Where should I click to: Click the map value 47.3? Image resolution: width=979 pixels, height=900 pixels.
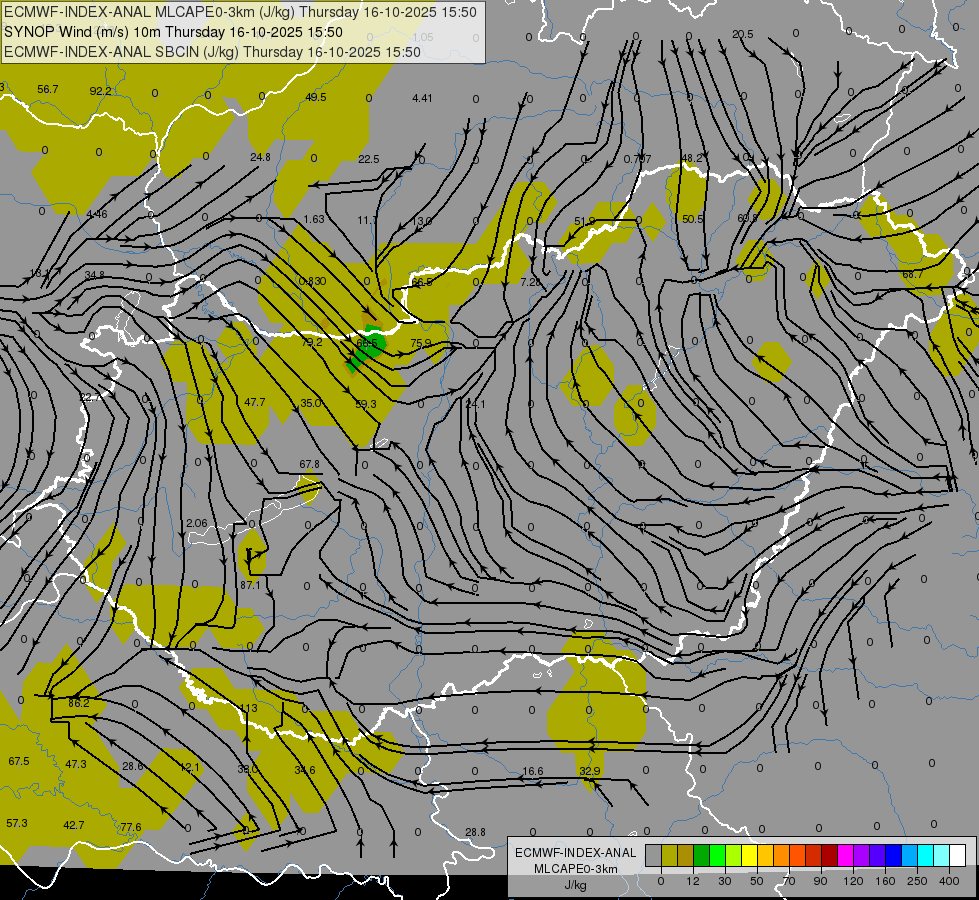(76, 764)
